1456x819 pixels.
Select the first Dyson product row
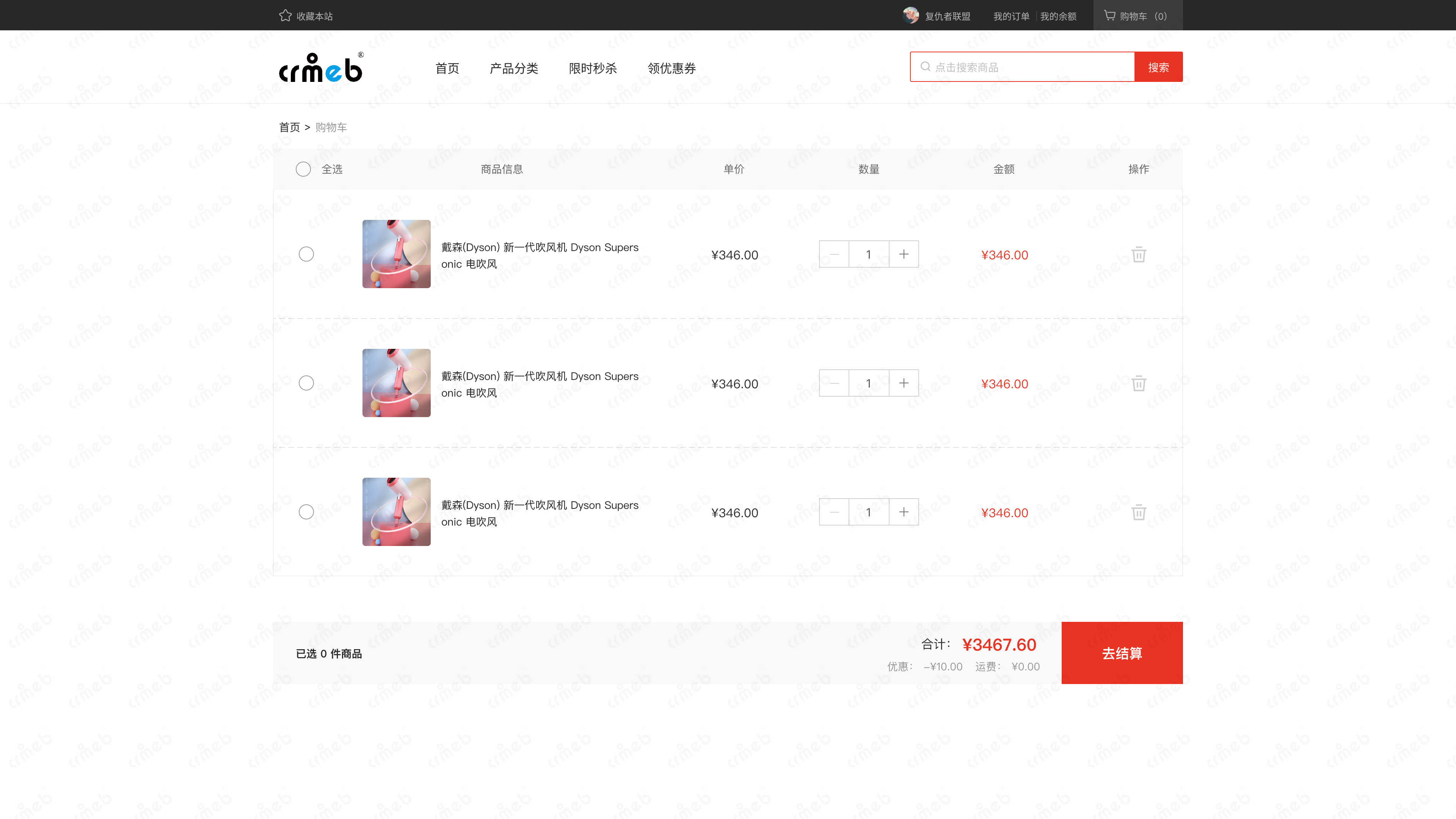click(306, 254)
